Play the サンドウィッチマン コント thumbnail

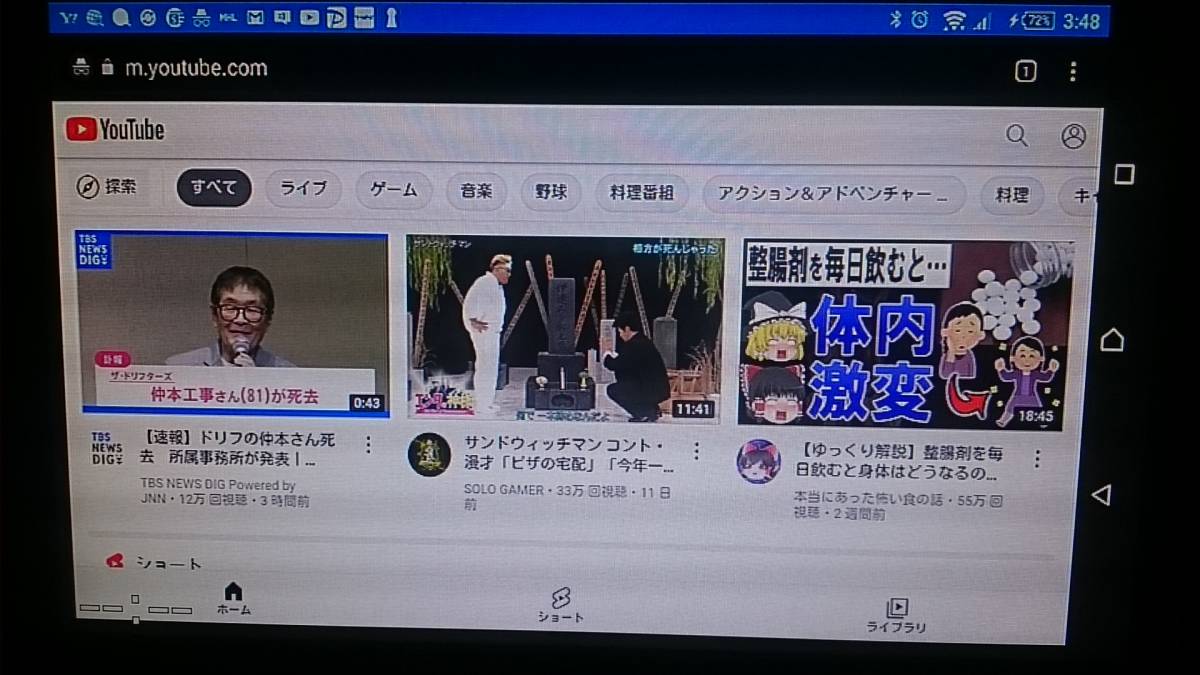pyautogui.click(x=564, y=329)
